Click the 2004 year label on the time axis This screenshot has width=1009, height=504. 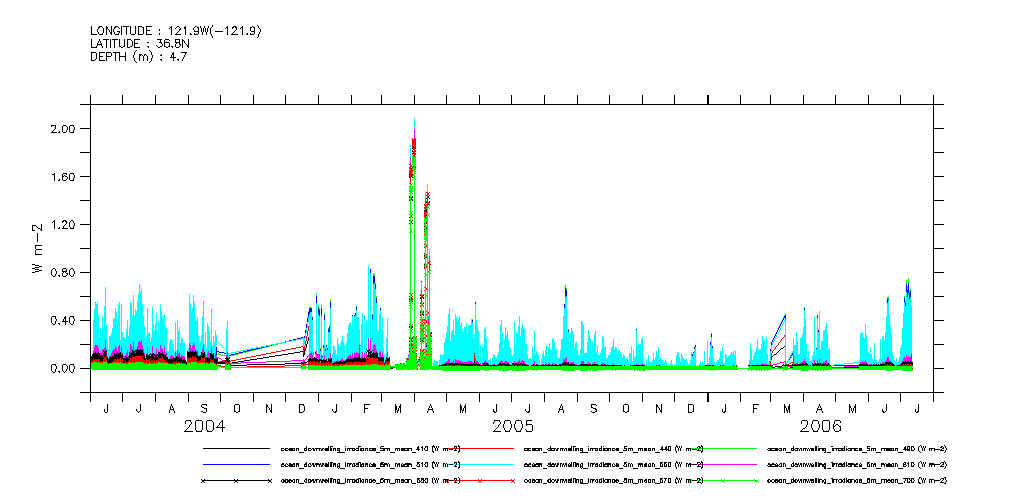point(204,427)
